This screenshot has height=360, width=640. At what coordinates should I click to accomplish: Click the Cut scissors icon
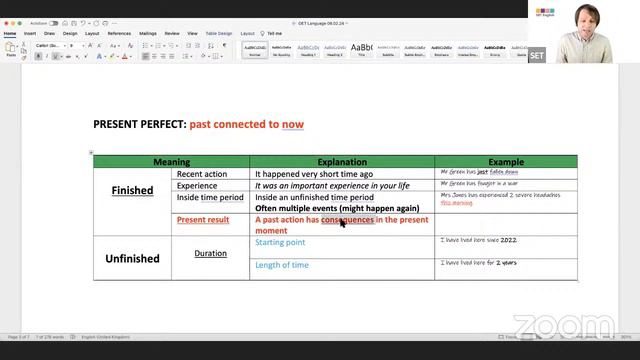tap(24, 44)
